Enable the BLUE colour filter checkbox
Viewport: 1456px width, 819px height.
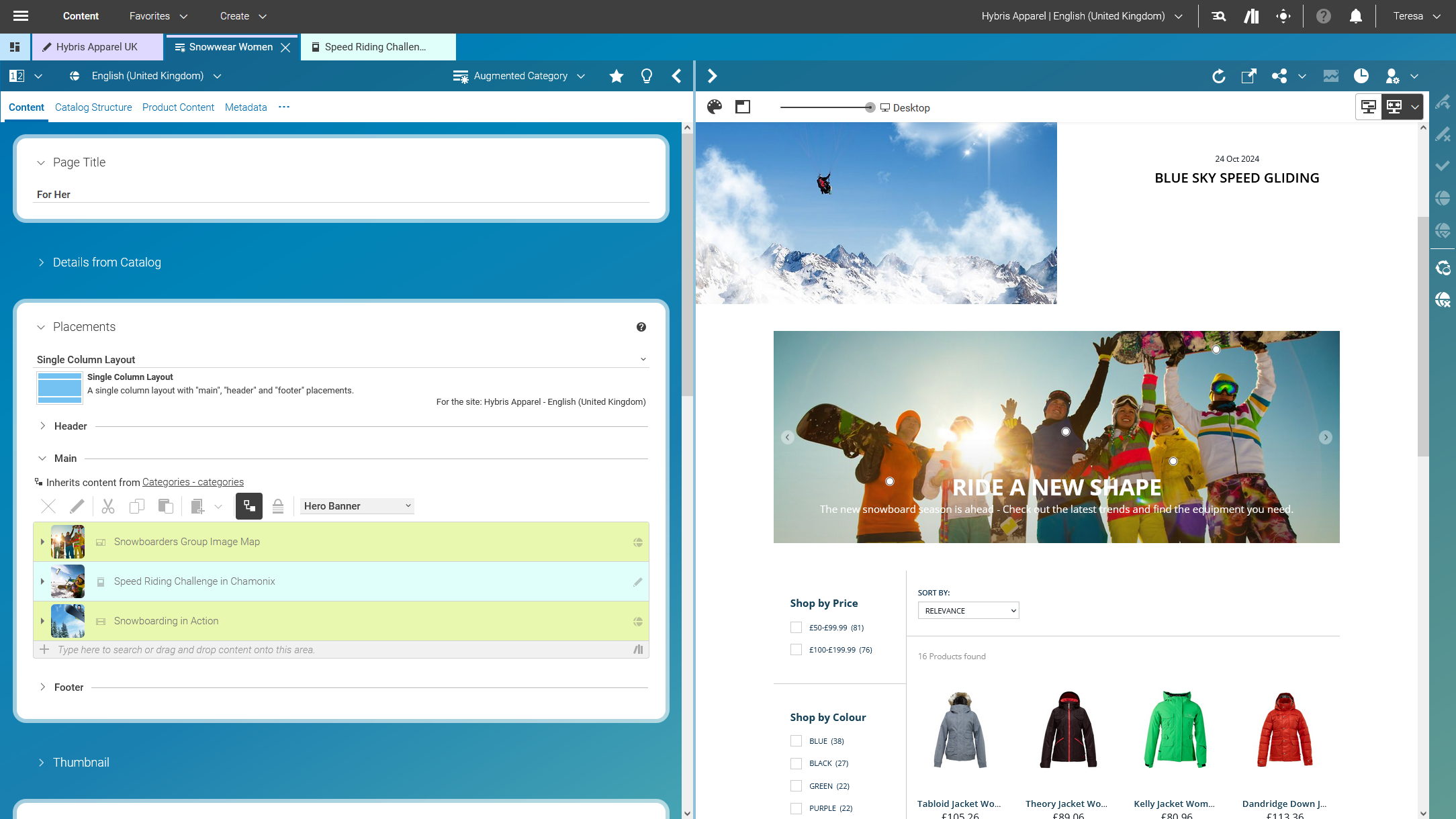797,740
